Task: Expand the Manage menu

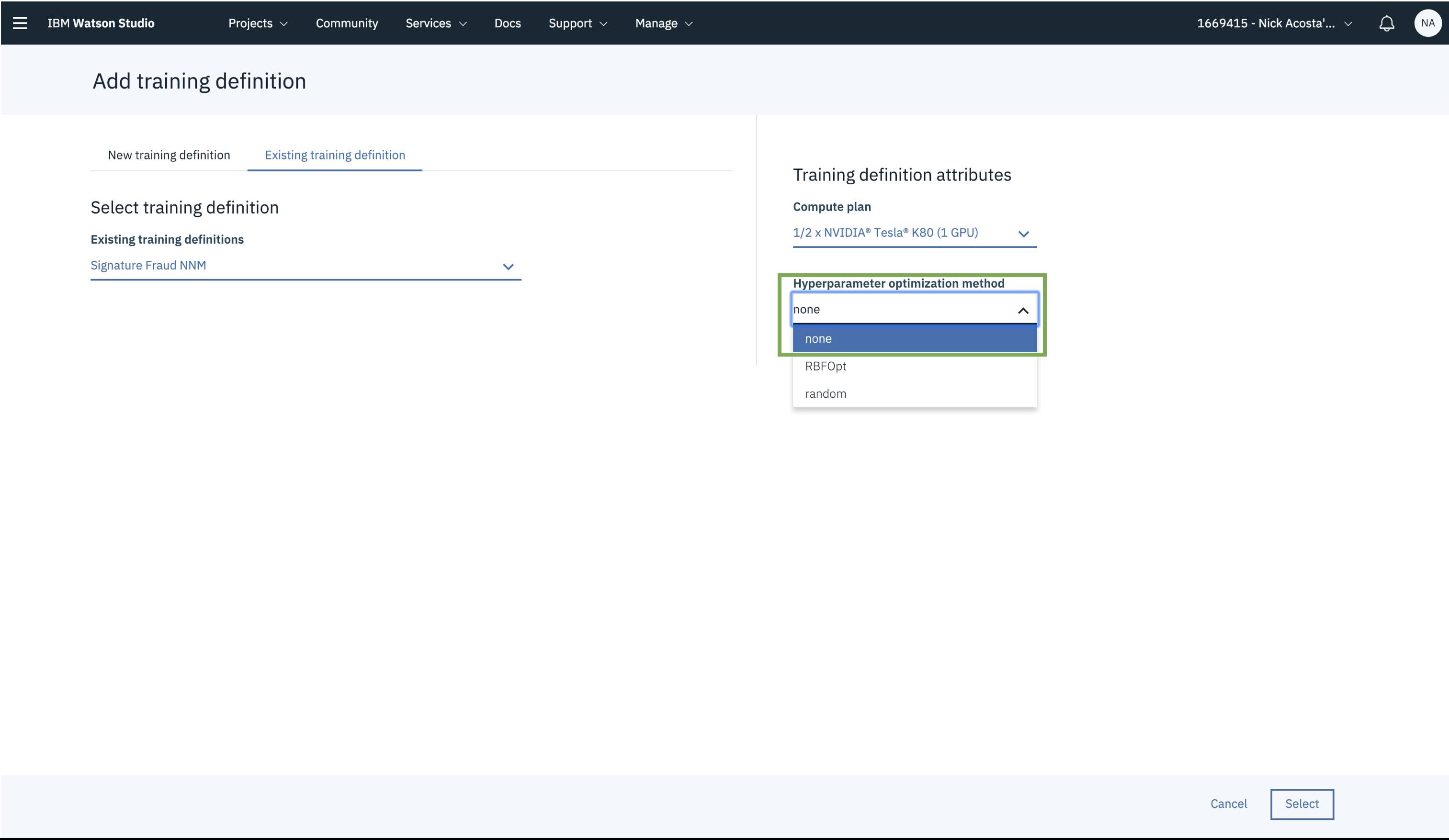Action: click(x=664, y=23)
